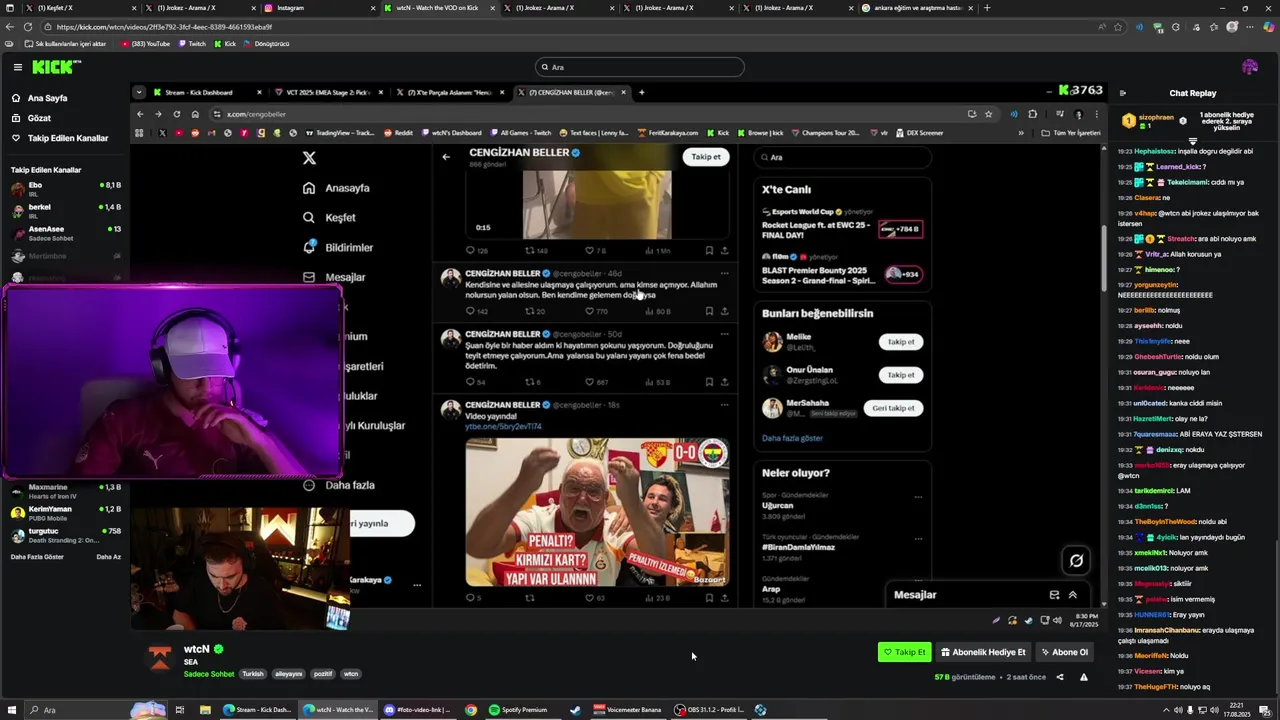Open the Kick hamburger sidebar menu
This screenshot has width=1280, height=720.
17,67
